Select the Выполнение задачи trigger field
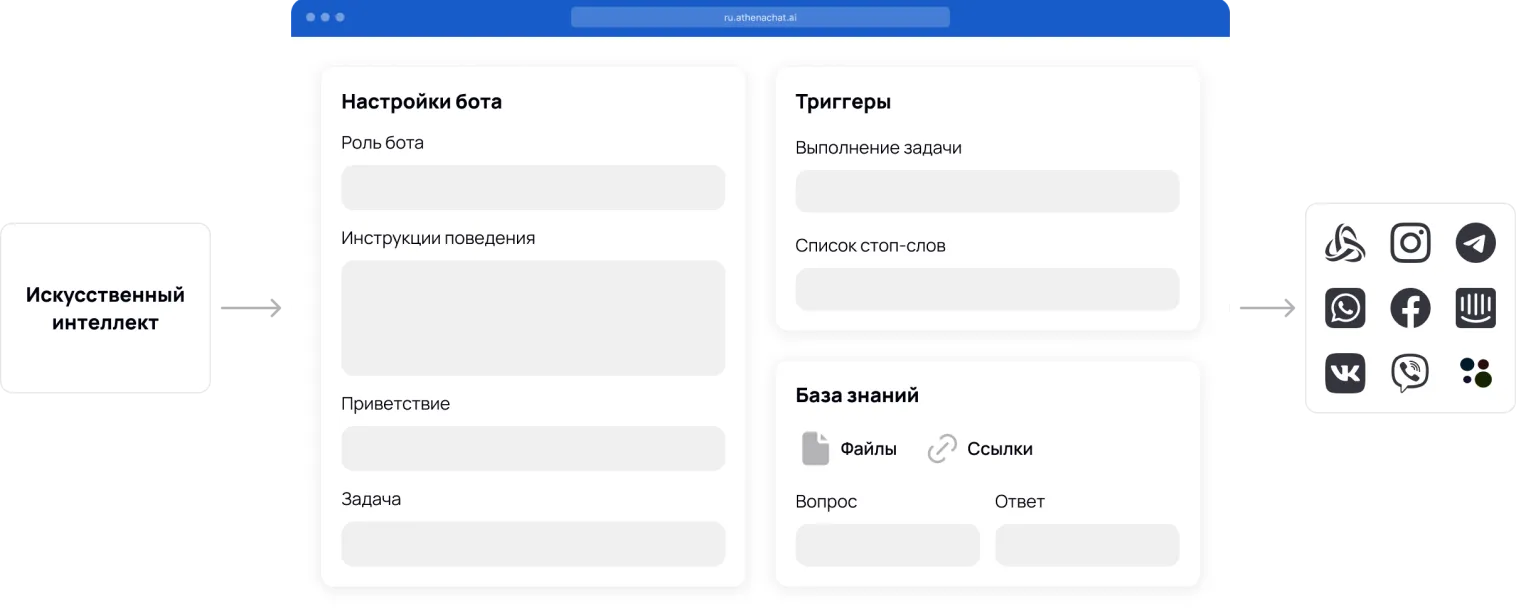This screenshot has width=1516, height=616. (x=987, y=191)
